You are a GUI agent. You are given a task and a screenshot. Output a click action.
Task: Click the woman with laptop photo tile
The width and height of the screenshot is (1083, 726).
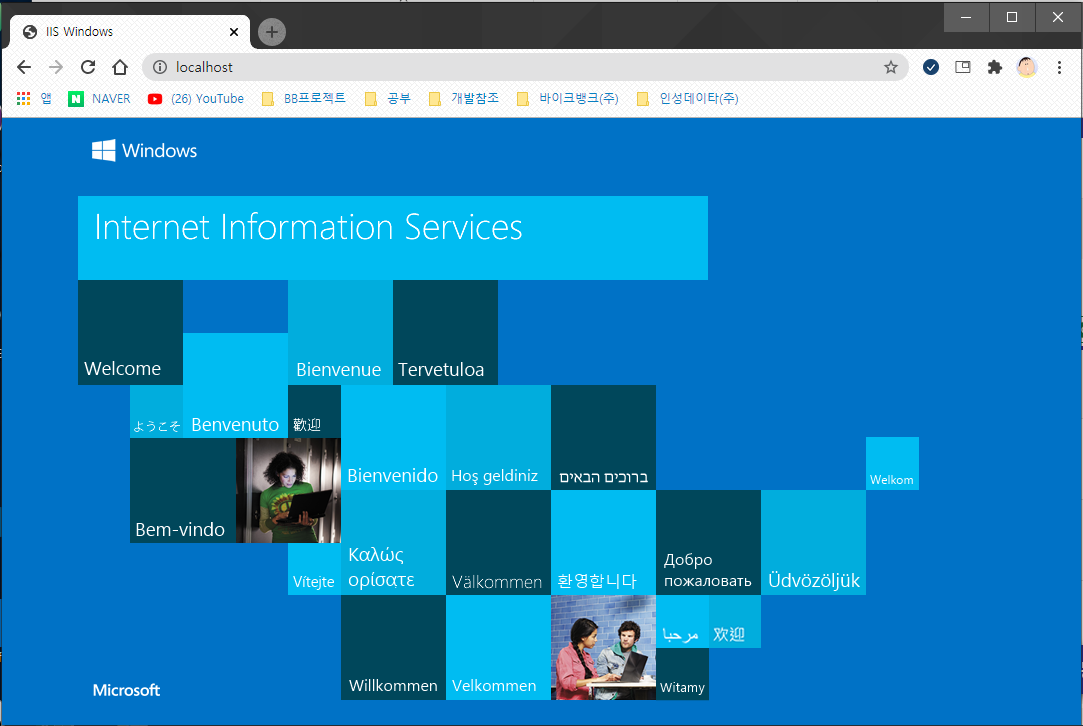pos(289,490)
